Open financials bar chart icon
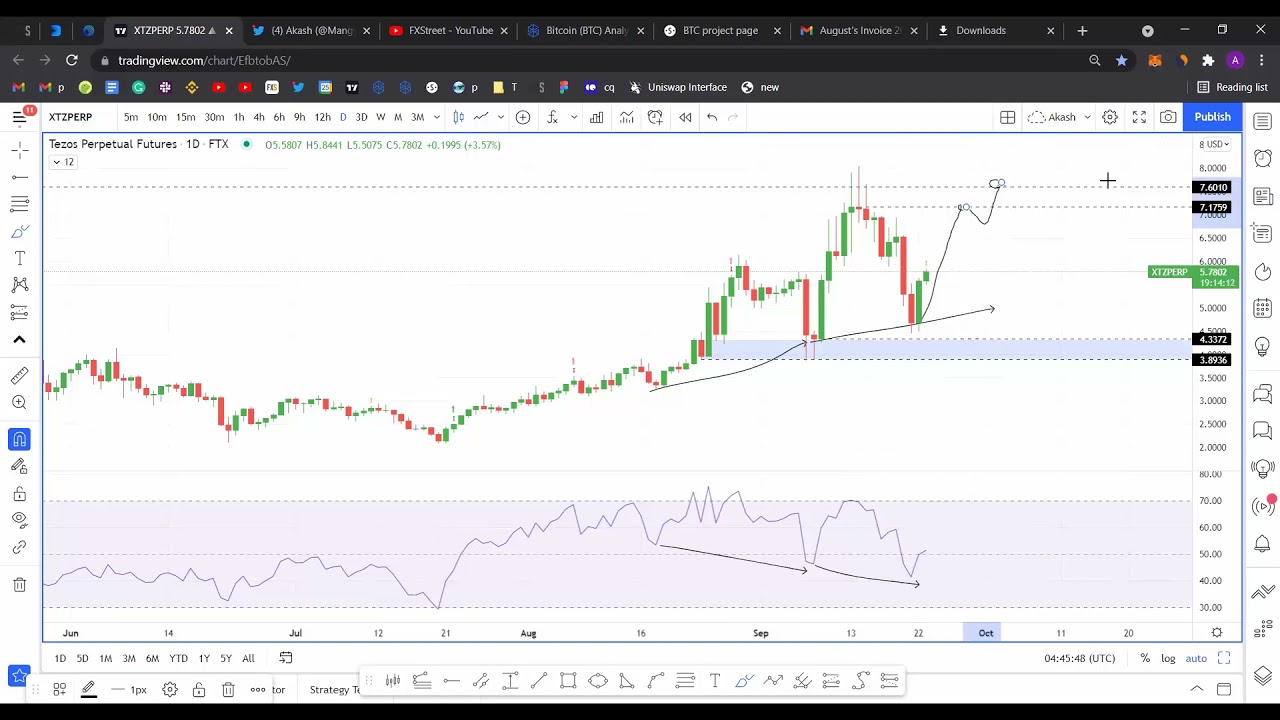Viewport: 1280px width, 720px height. coord(597,117)
